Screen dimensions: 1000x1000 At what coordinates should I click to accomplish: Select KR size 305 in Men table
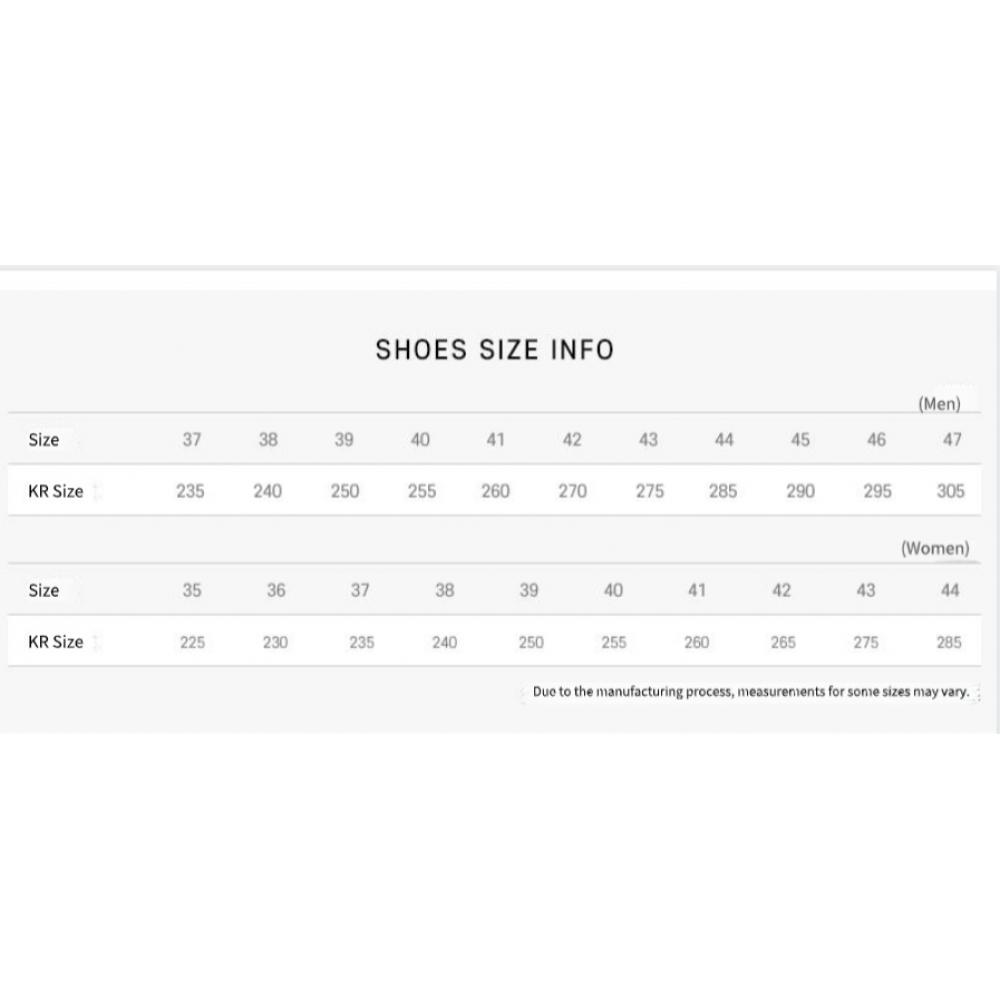click(x=951, y=491)
